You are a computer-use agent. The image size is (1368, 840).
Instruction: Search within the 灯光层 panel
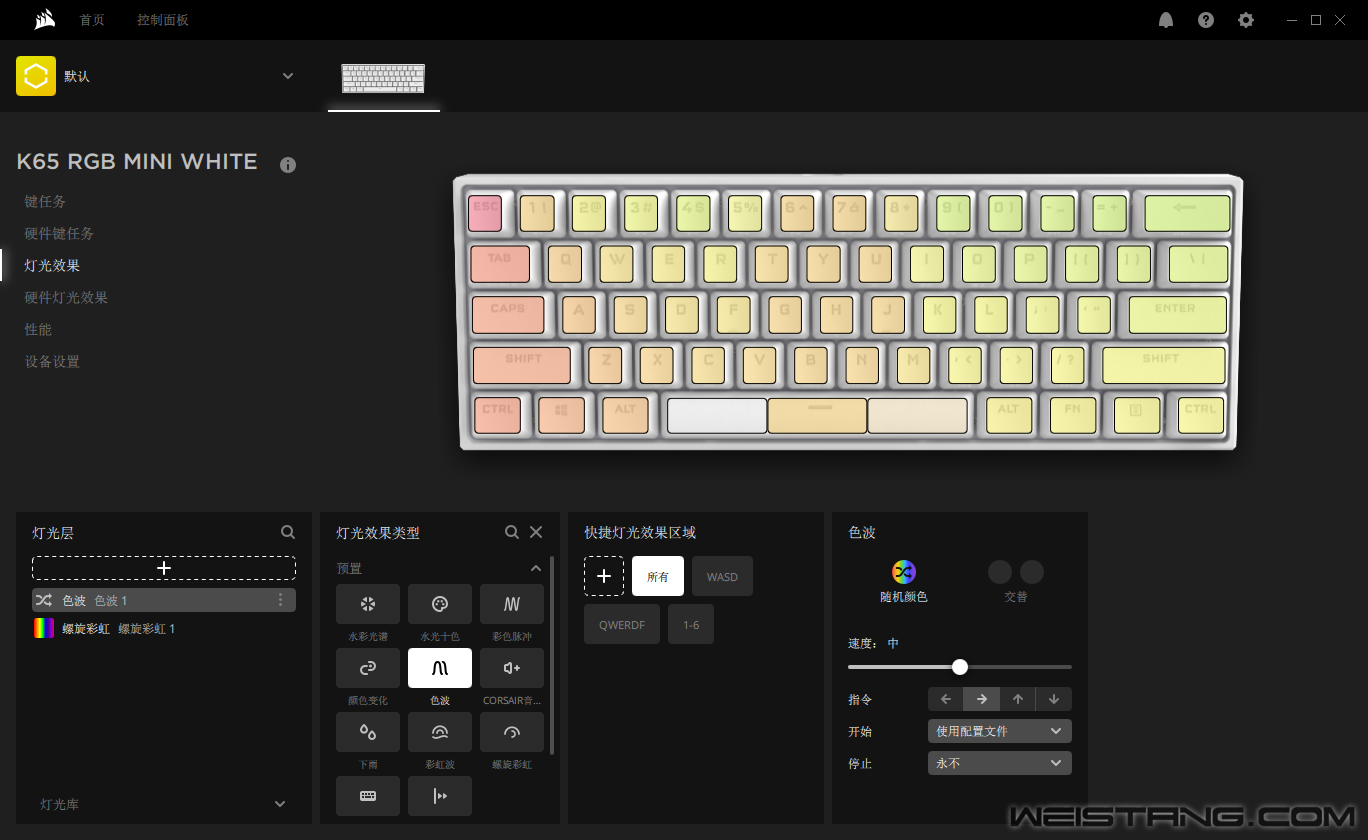288,532
